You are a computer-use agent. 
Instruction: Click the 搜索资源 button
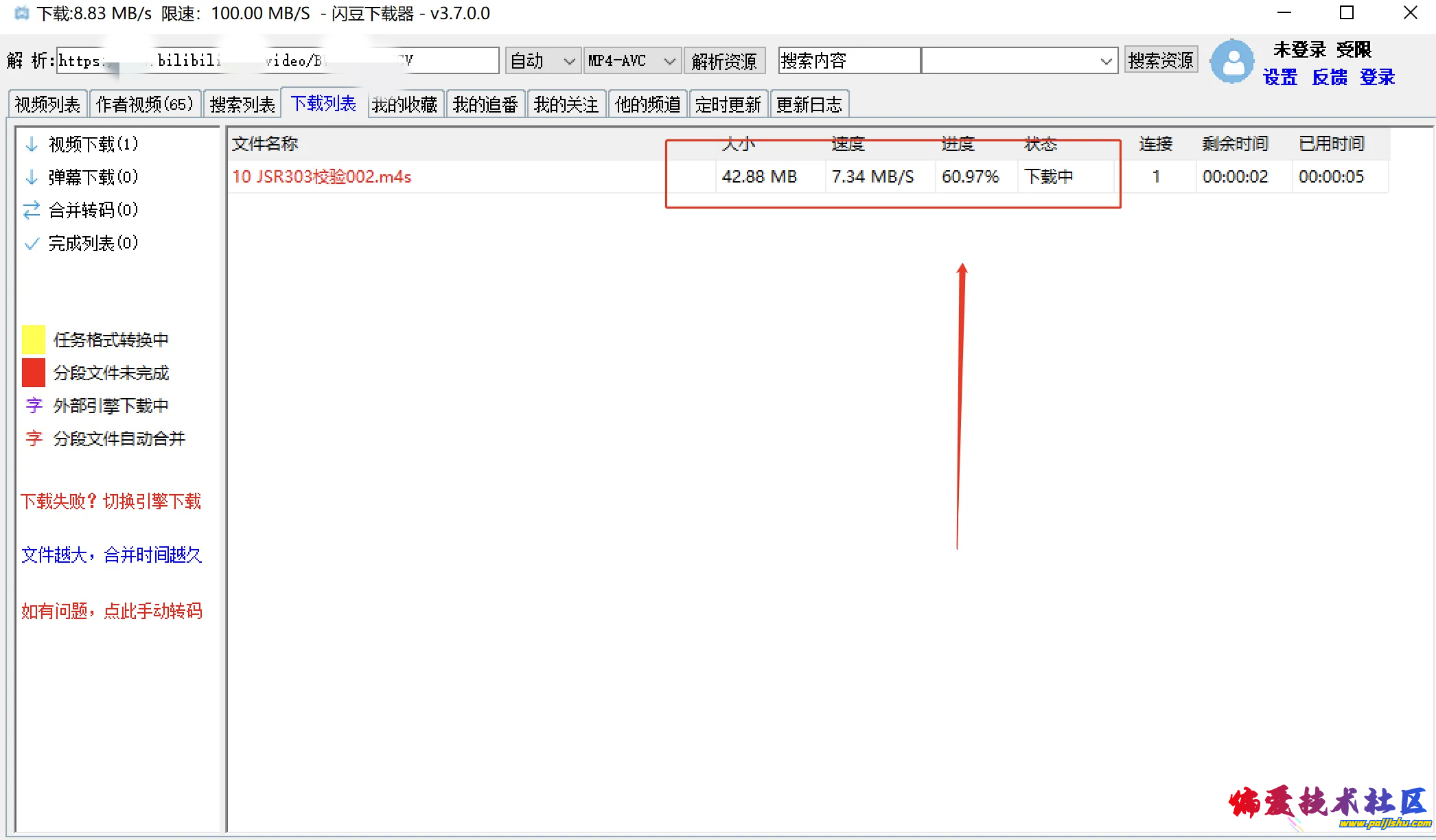click(1160, 60)
